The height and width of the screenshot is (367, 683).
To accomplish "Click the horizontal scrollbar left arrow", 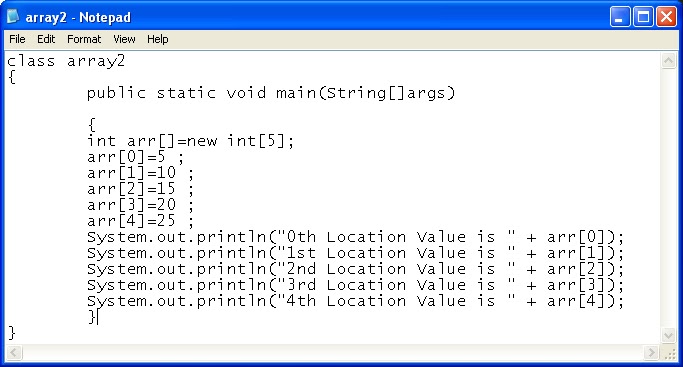I will point(14,352).
